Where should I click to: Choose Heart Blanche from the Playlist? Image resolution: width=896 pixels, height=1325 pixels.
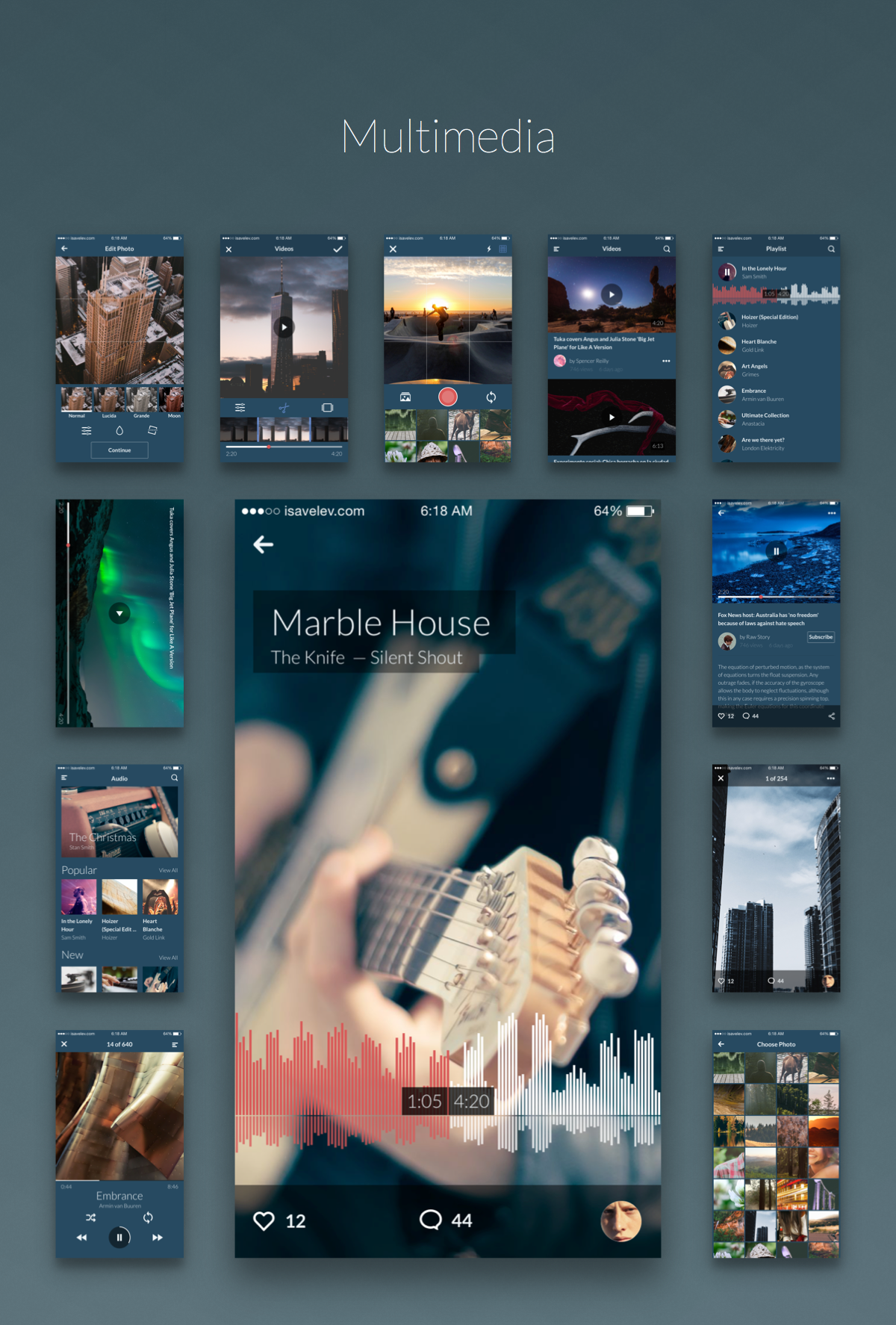coord(759,345)
